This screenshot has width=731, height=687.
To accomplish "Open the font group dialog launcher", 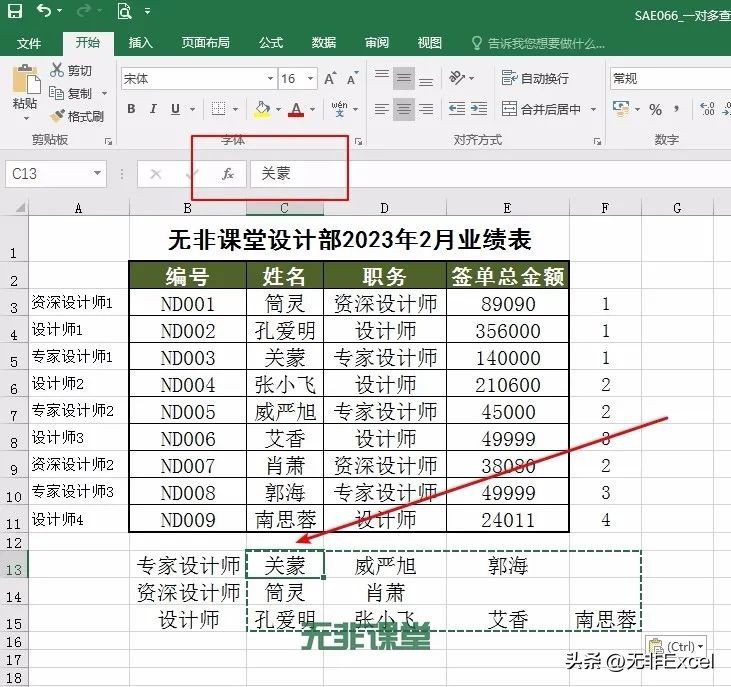I will 358,141.
